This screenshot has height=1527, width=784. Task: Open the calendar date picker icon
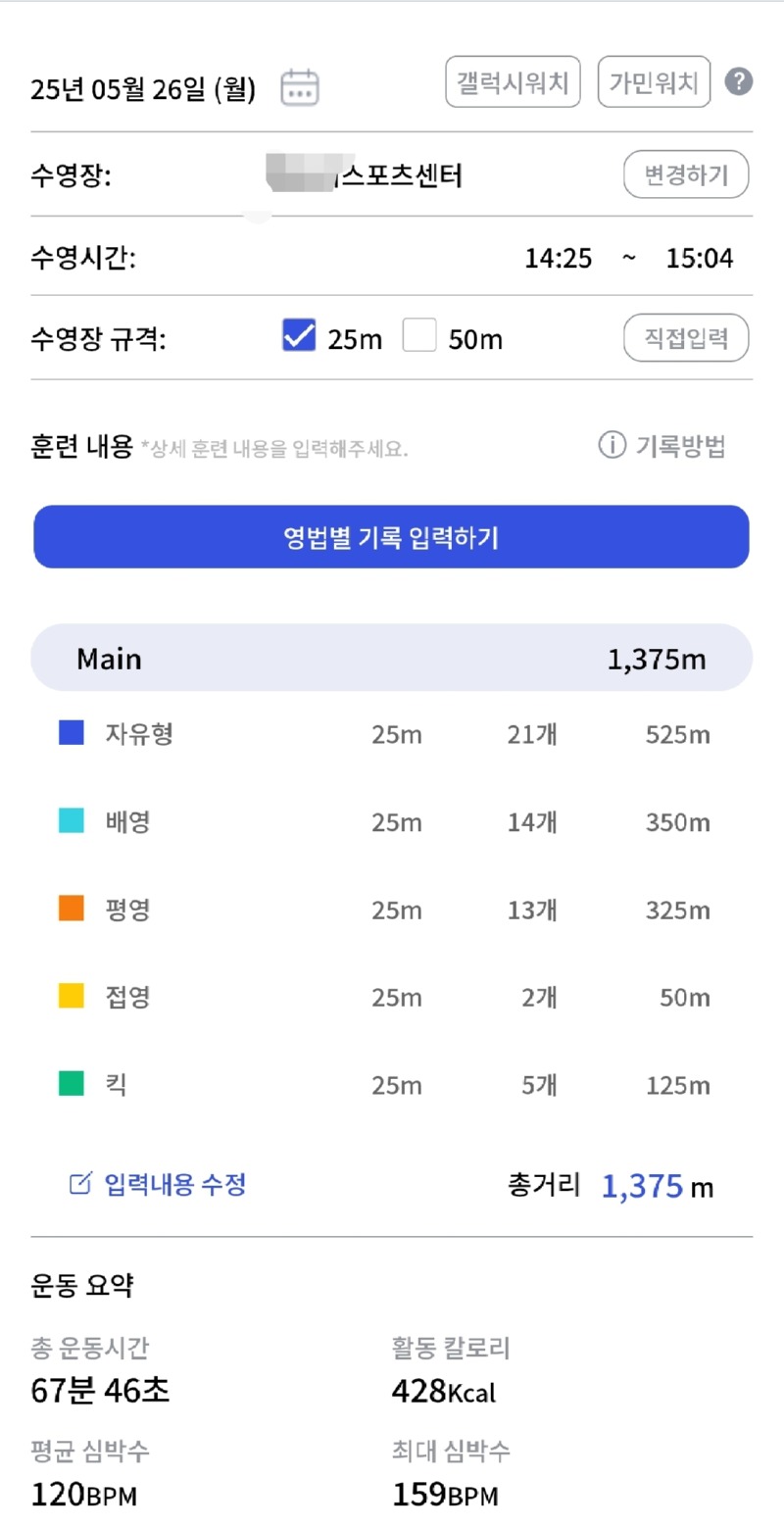tap(300, 87)
